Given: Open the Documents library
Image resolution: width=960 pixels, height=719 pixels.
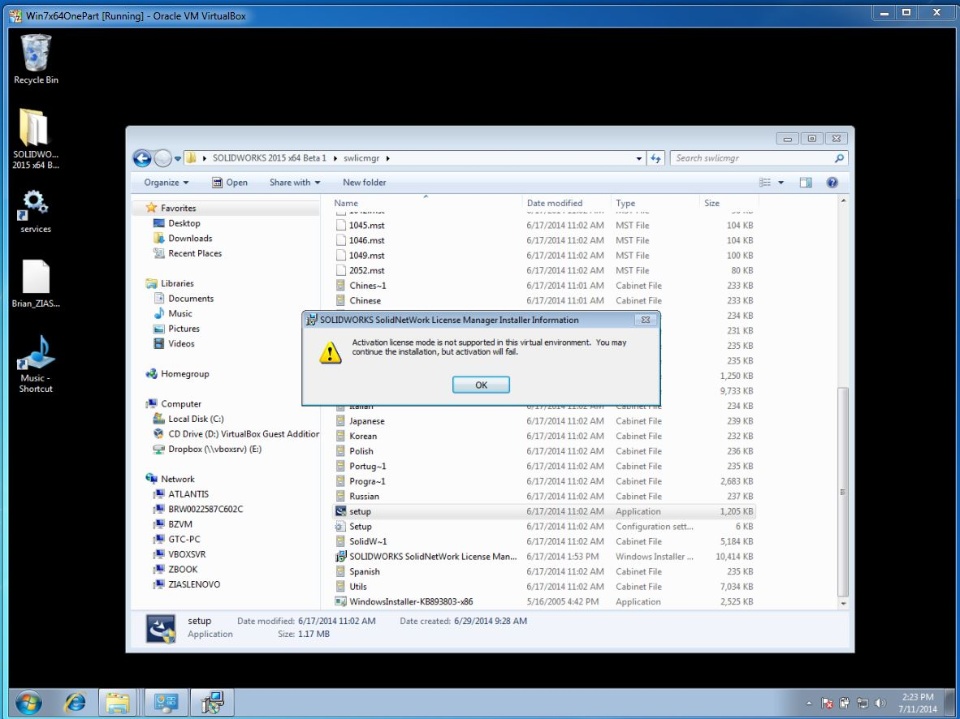Looking at the screenshot, I should (190, 299).
